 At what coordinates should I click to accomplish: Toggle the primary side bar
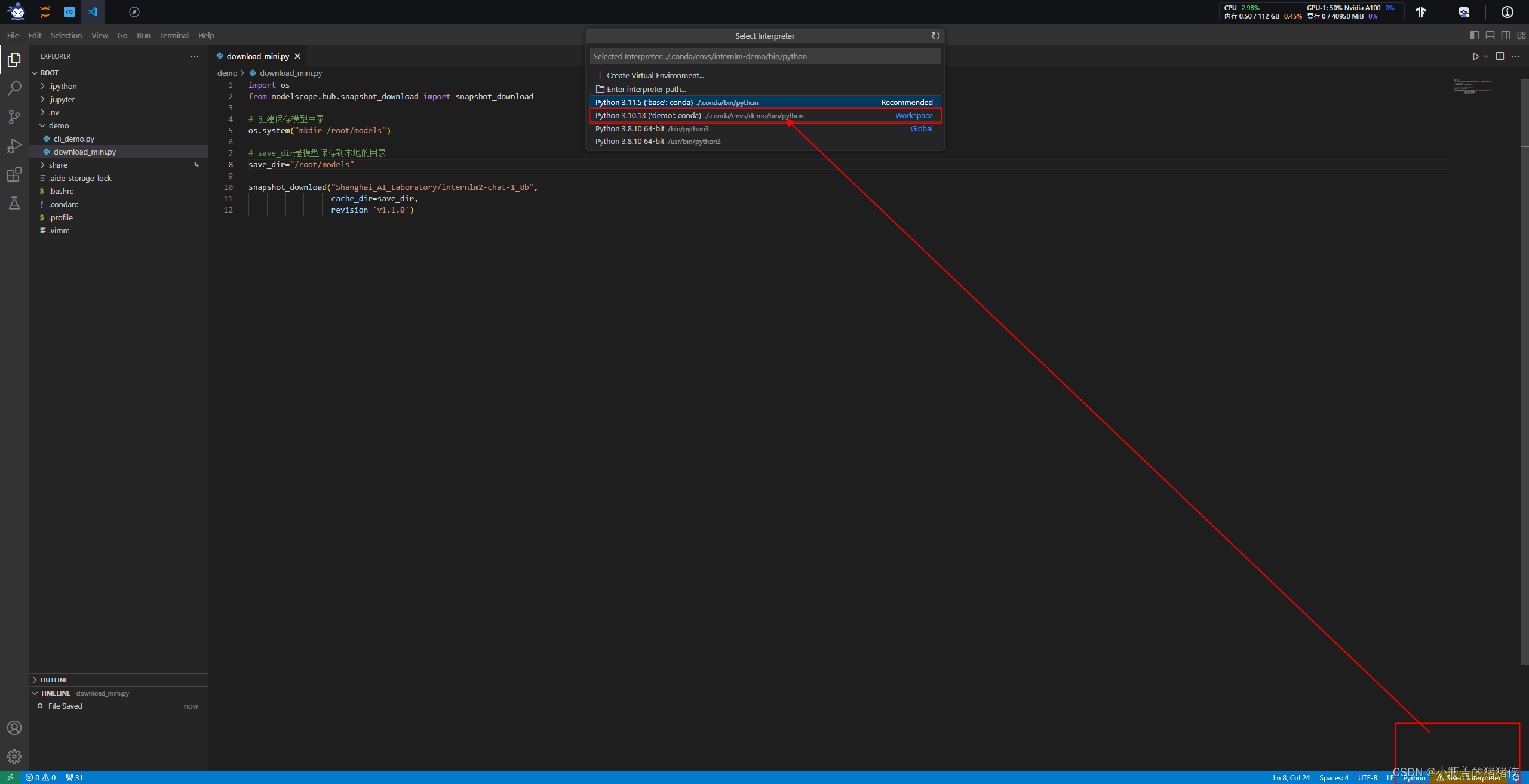pyautogui.click(x=1475, y=35)
